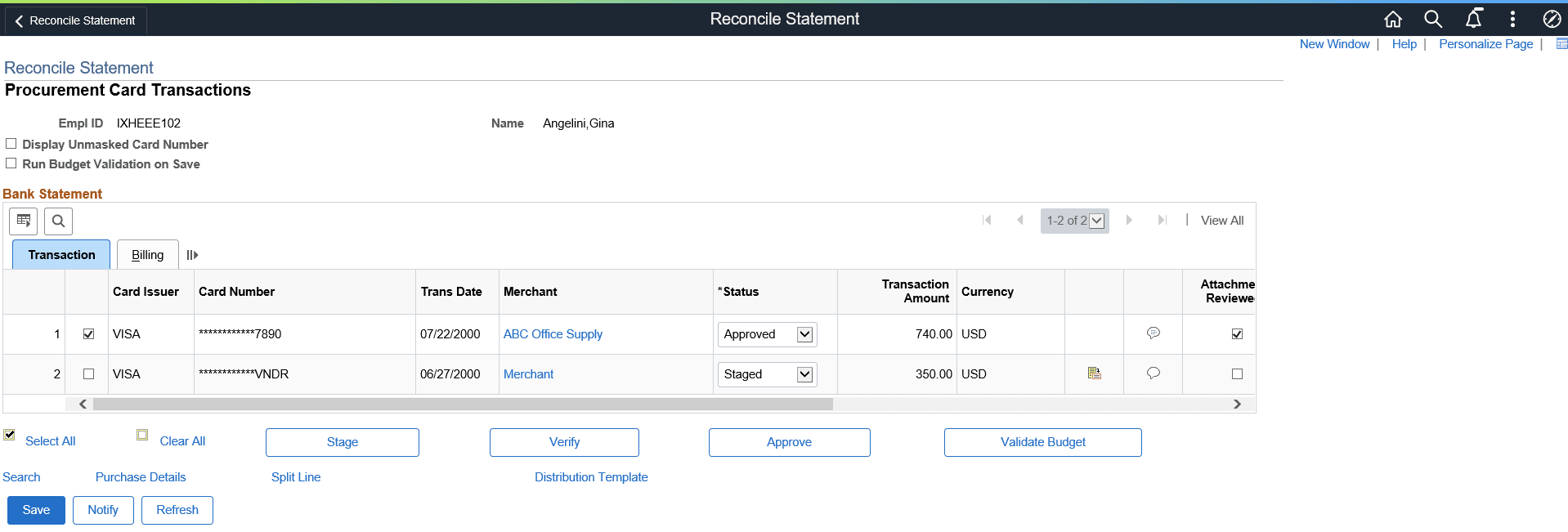Go to previous page of grid rows

click(x=1020, y=220)
